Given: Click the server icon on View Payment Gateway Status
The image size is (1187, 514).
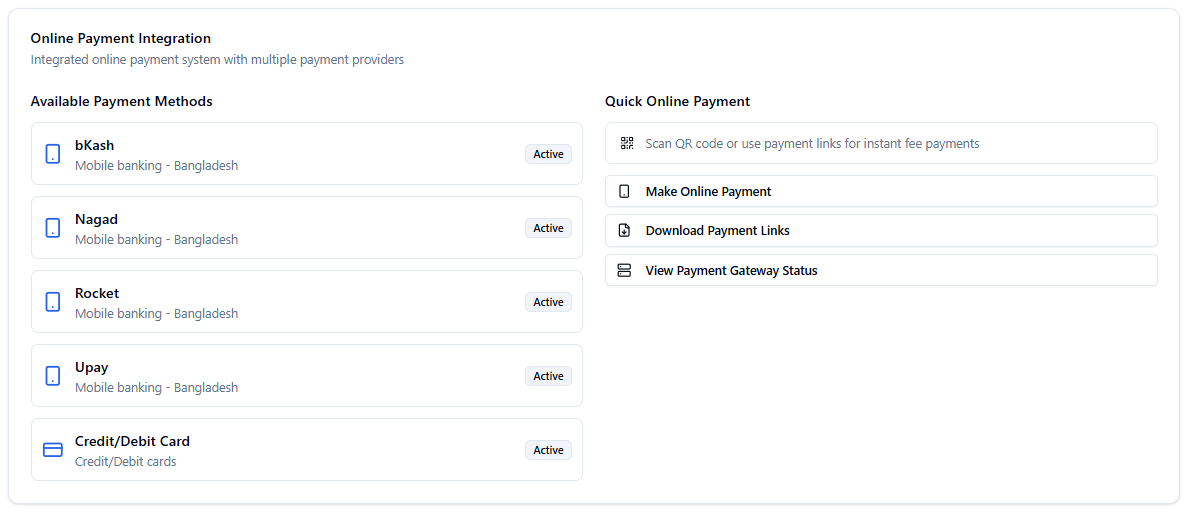Looking at the screenshot, I should point(625,270).
